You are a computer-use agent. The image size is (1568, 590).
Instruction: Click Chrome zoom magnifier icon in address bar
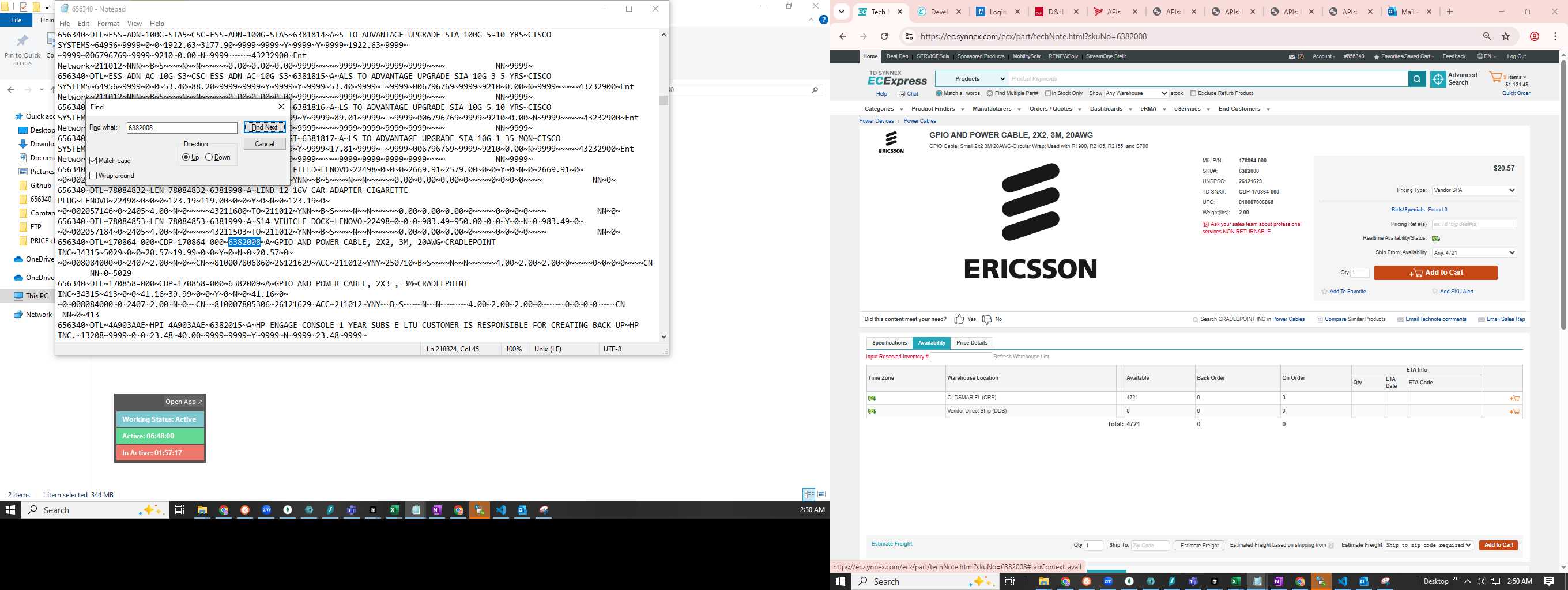pos(1487,36)
